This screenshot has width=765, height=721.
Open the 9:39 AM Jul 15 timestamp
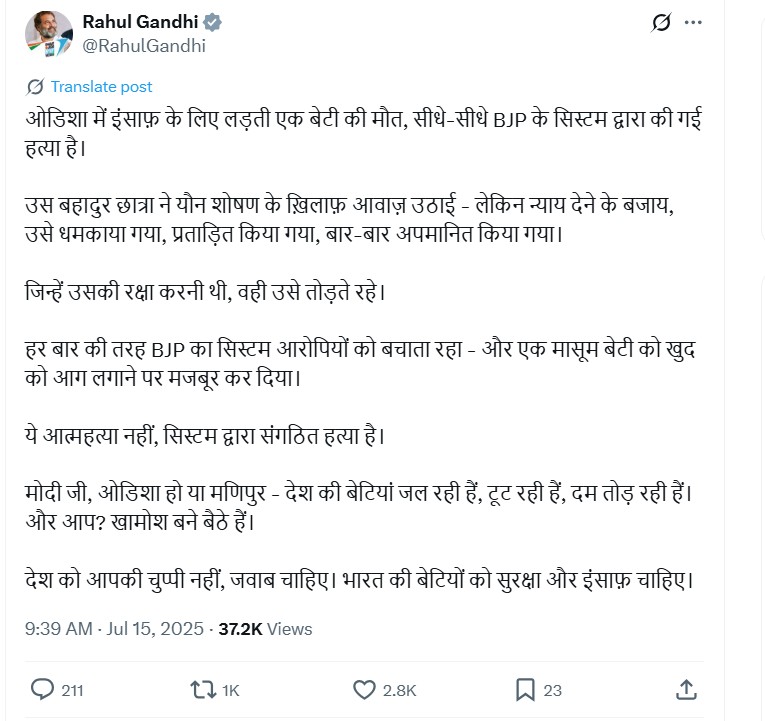point(114,629)
